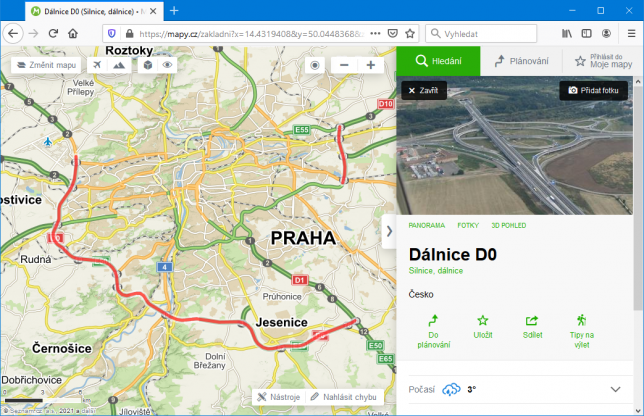644x416 pixels.
Task: Center map on my location
Action: tap(315, 65)
